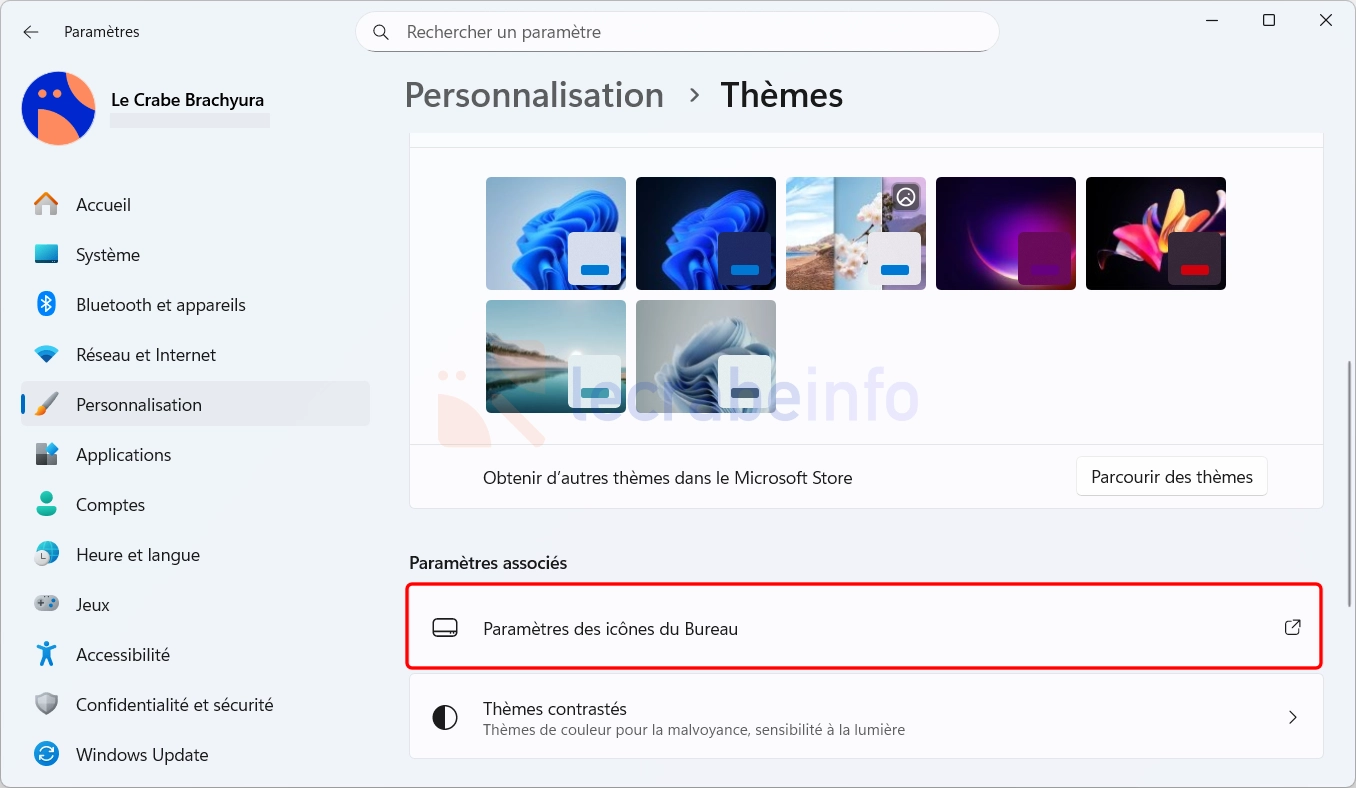Click the Applications icon in sidebar
This screenshot has width=1356, height=788.
coord(46,454)
